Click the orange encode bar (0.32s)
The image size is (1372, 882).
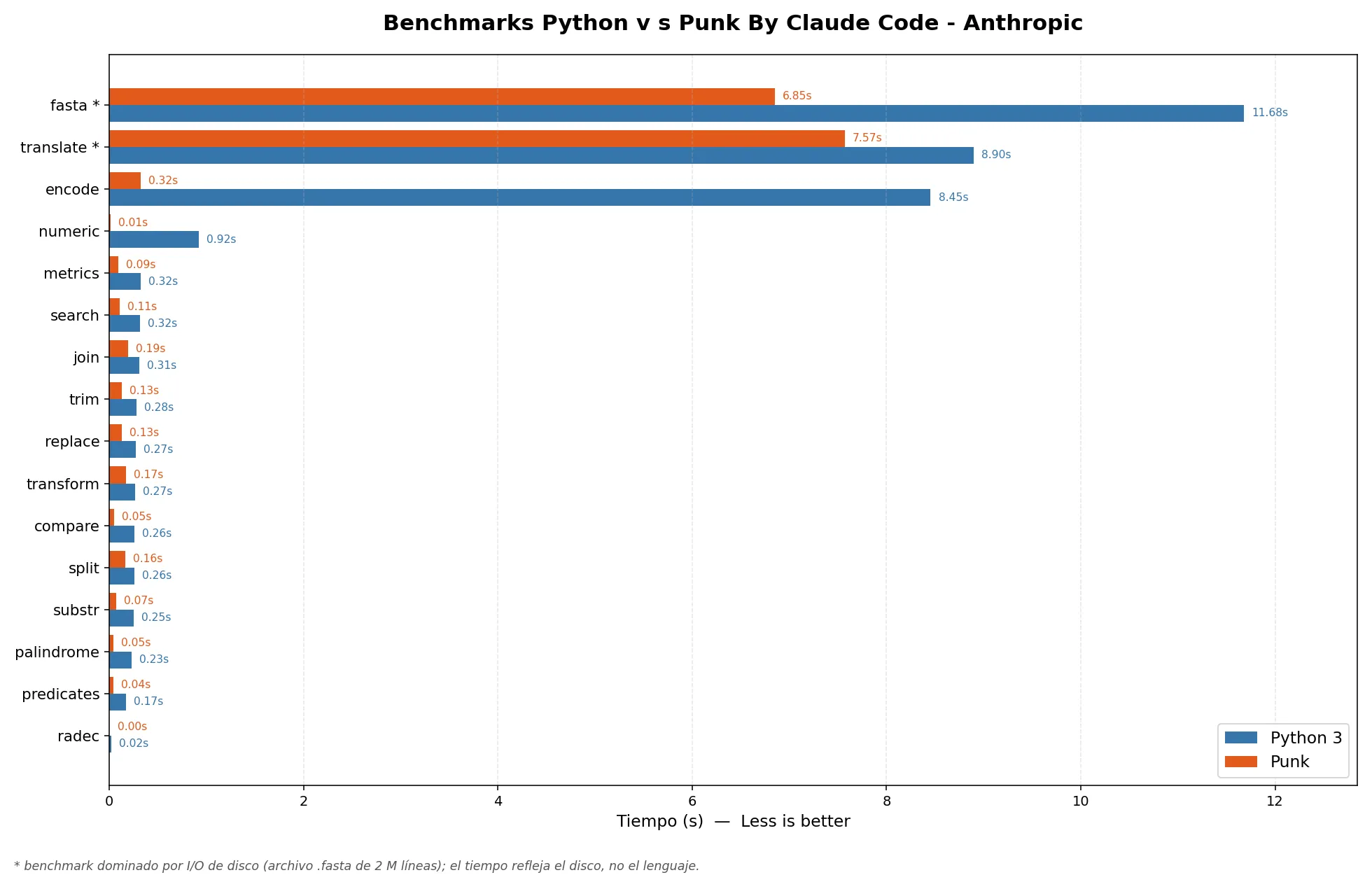pyautogui.click(x=125, y=181)
